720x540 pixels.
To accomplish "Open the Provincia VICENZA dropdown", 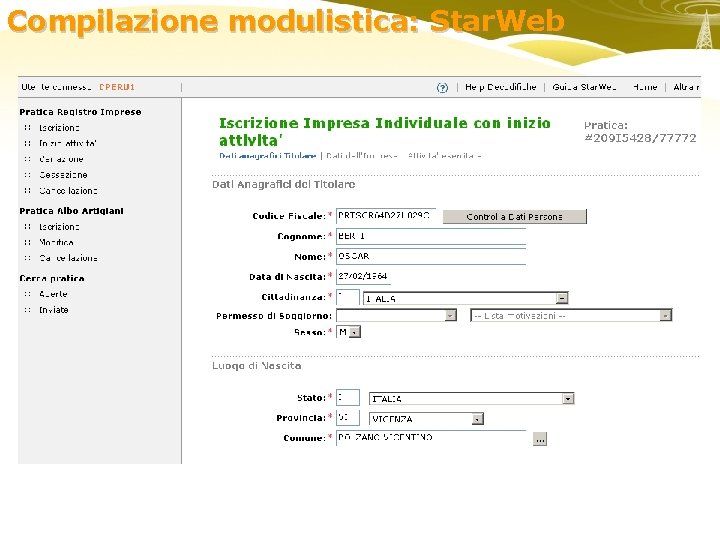I will pos(426,419).
